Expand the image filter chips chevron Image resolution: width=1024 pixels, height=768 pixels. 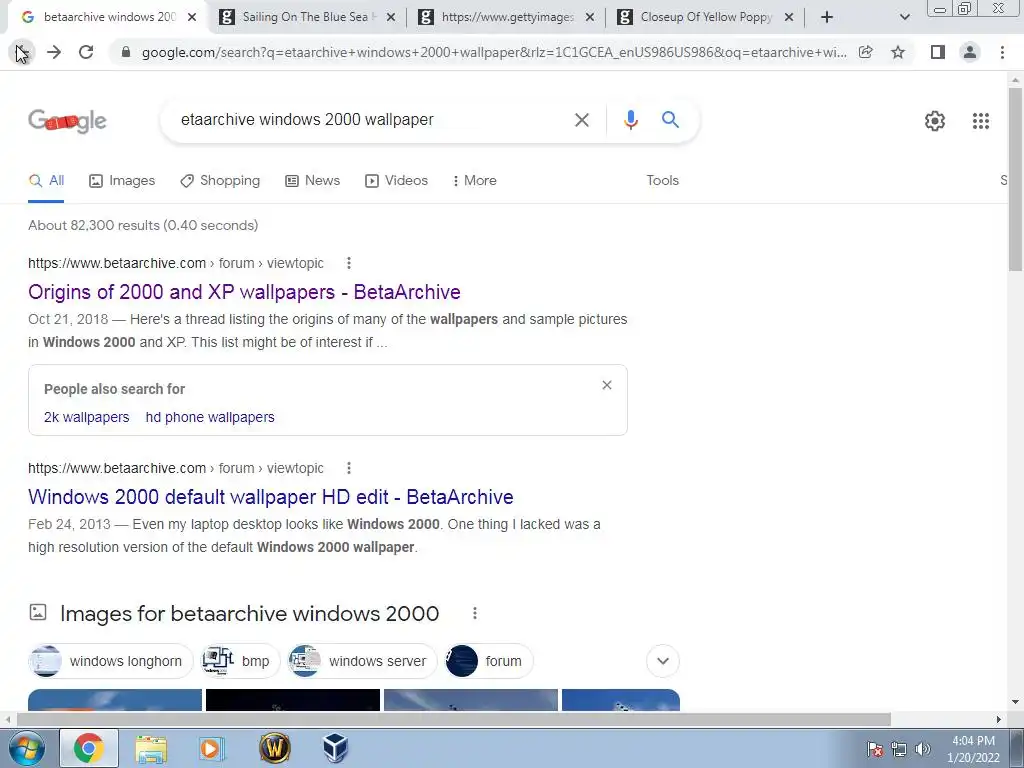[x=662, y=661]
